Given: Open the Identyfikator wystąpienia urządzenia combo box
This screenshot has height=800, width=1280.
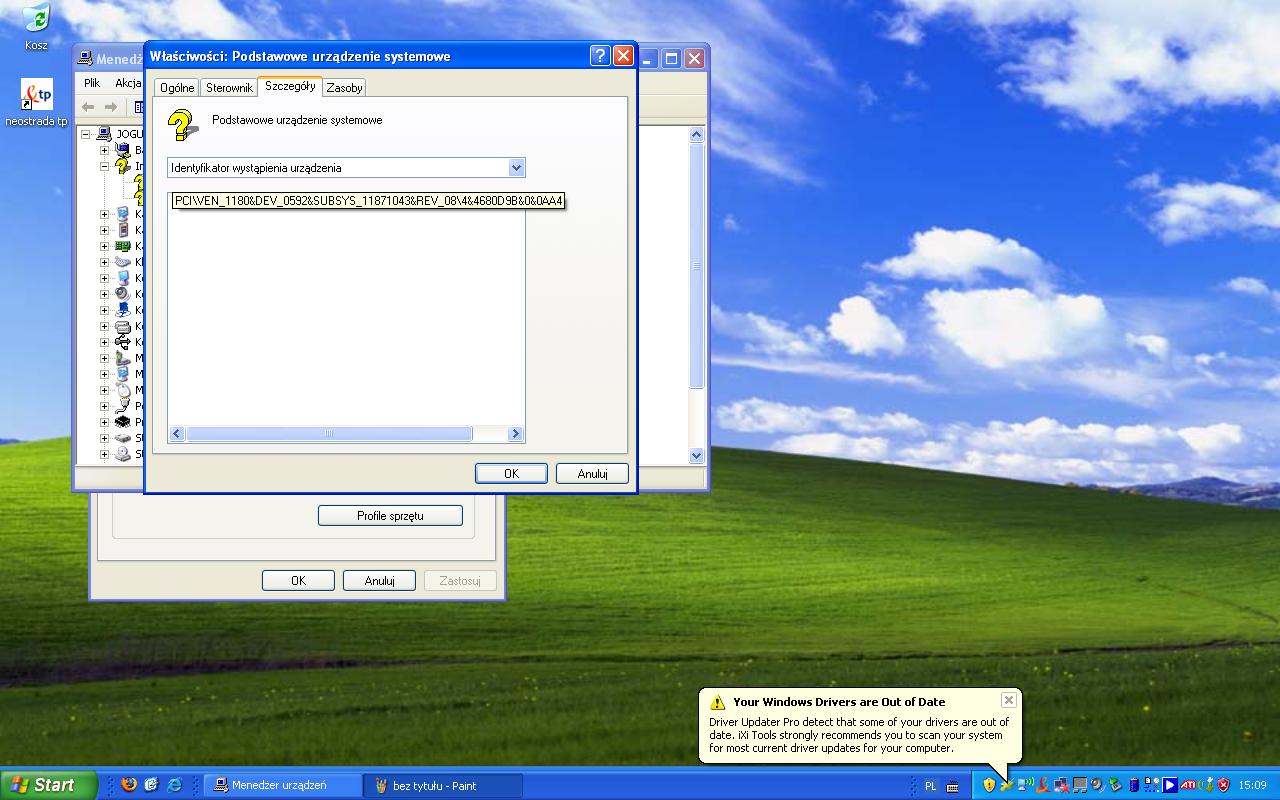Looking at the screenshot, I should coord(346,167).
